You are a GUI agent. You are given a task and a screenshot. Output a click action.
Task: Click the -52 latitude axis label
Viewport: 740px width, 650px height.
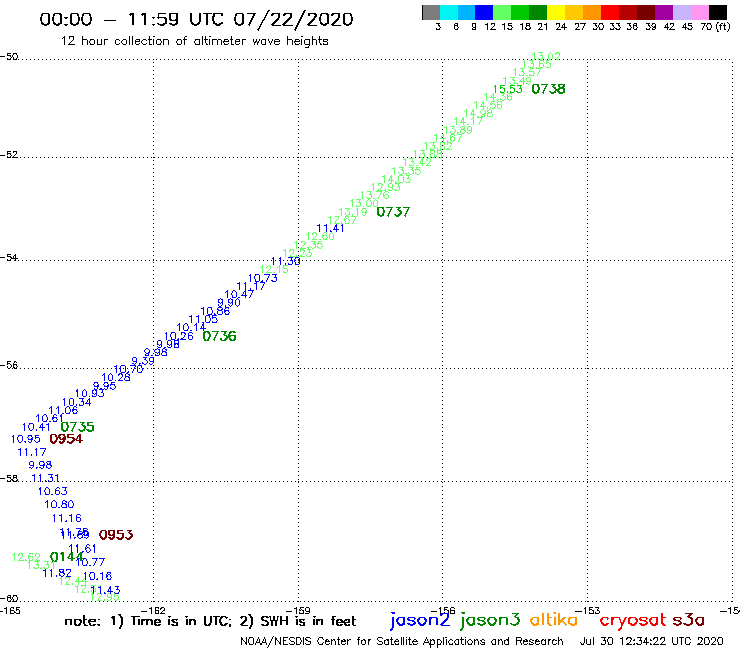[9, 155]
